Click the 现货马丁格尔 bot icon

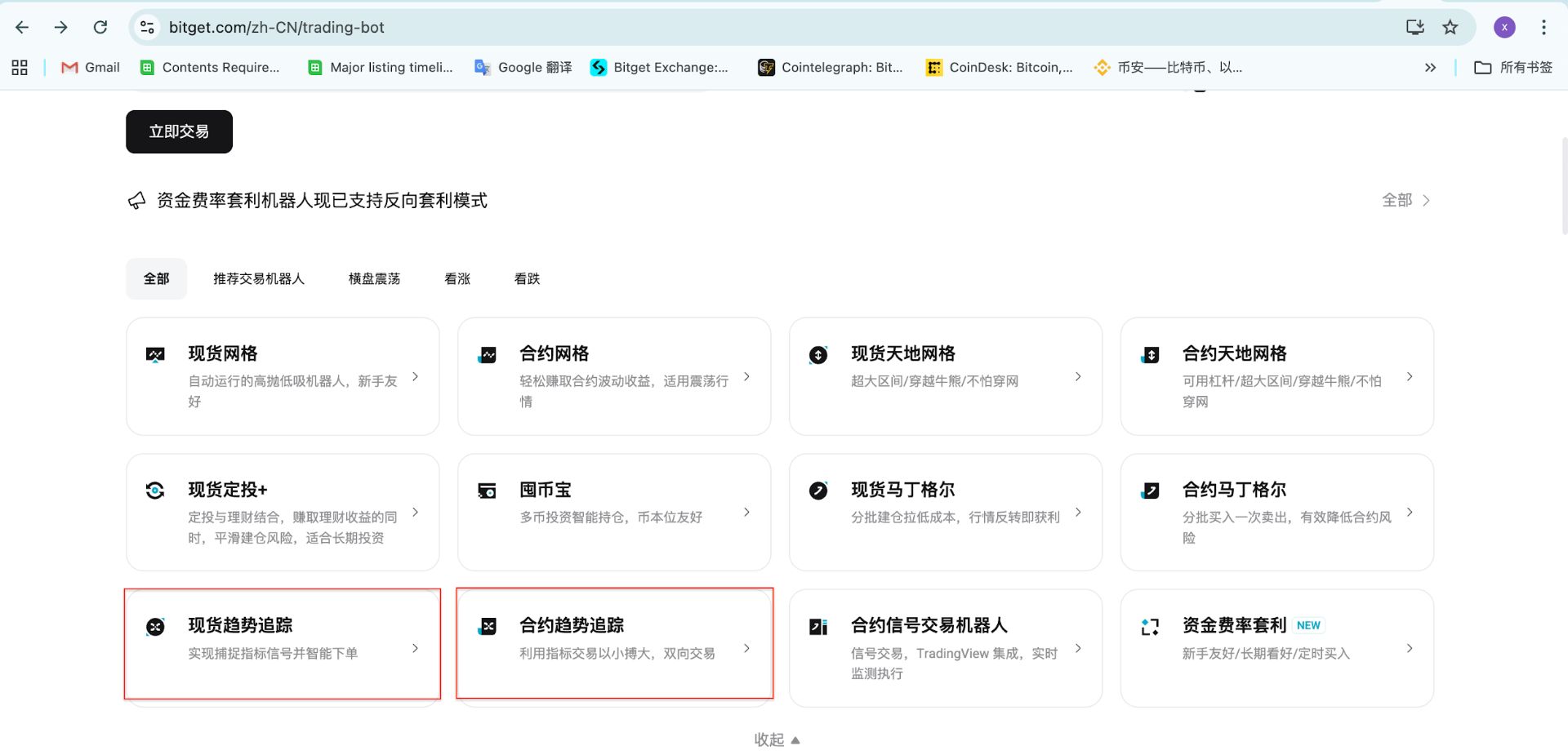[818, 491]
